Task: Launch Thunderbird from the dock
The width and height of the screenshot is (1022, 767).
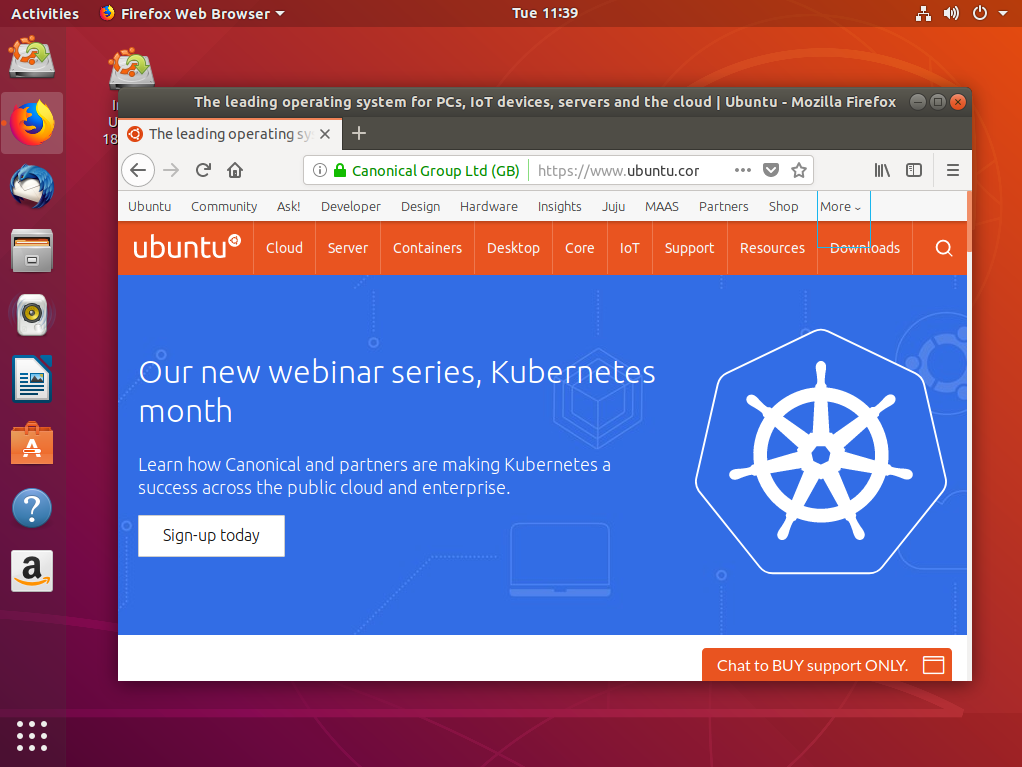Action: point(32,187)
